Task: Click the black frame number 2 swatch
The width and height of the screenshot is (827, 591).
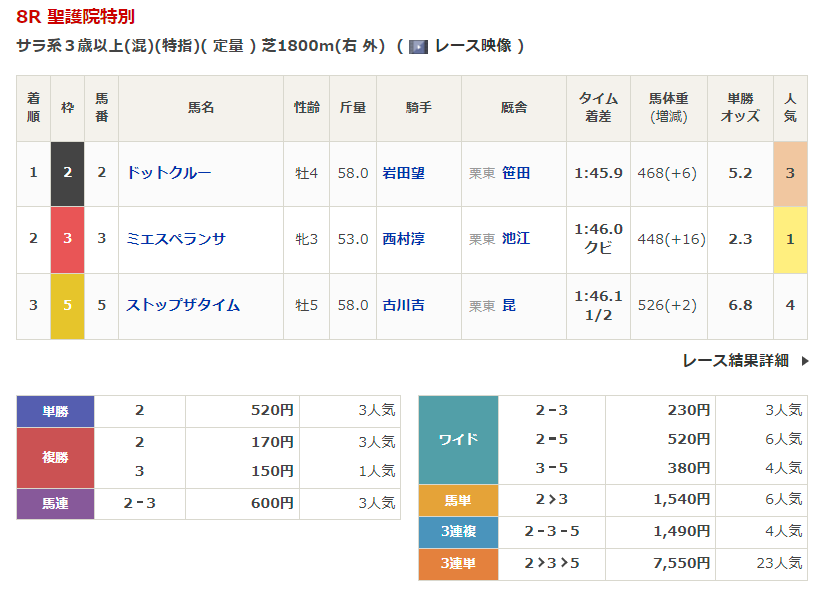Action: pos(67,173)
